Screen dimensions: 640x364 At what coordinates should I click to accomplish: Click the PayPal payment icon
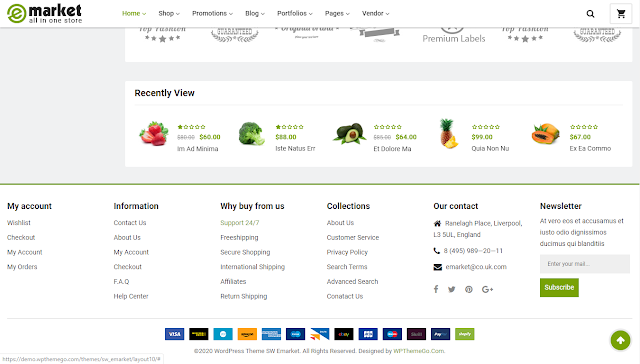pyautogui.click(x=440, y=334)
